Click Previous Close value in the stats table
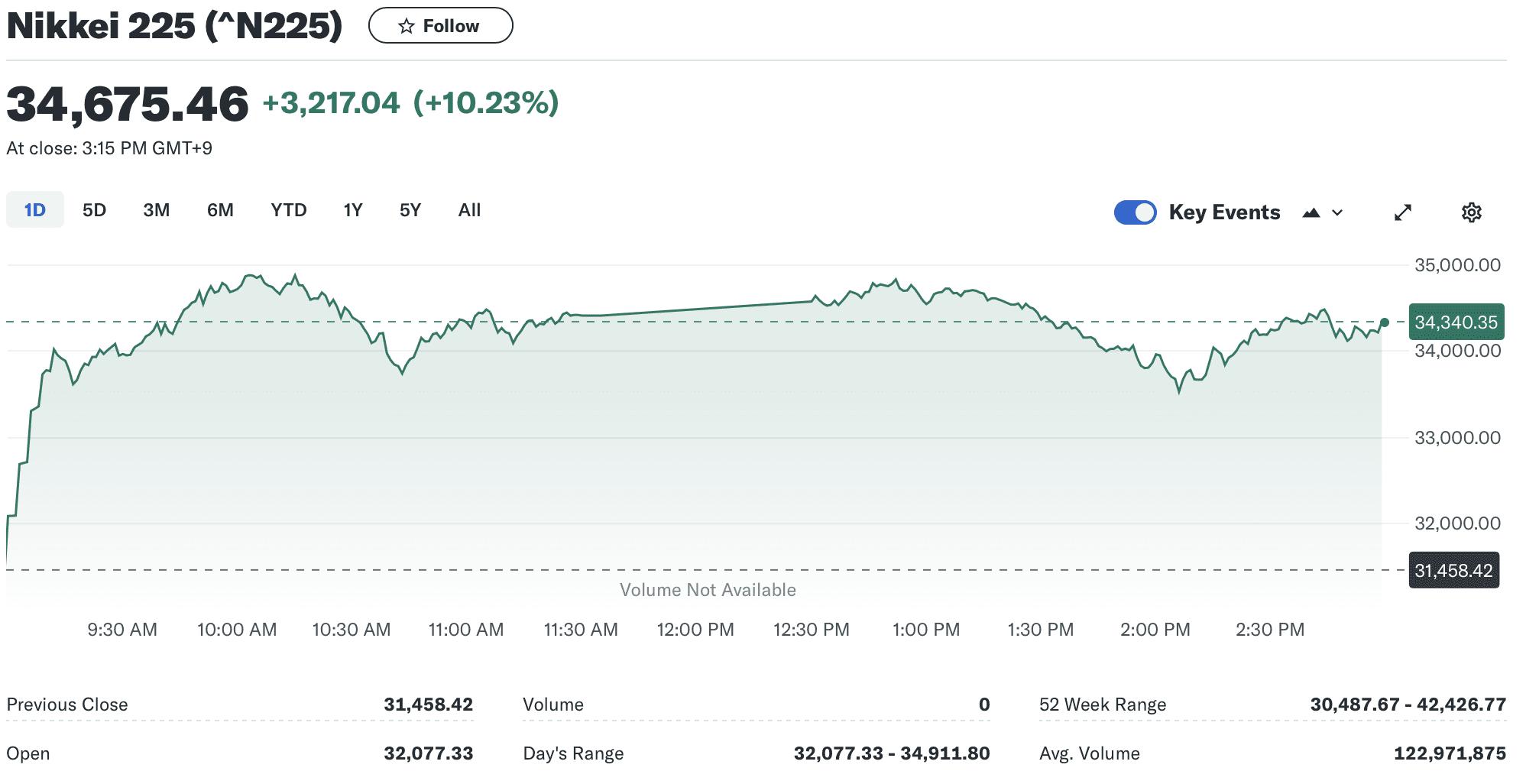The width and height of the screenshot is (1539, 784). tap(428, 705)
